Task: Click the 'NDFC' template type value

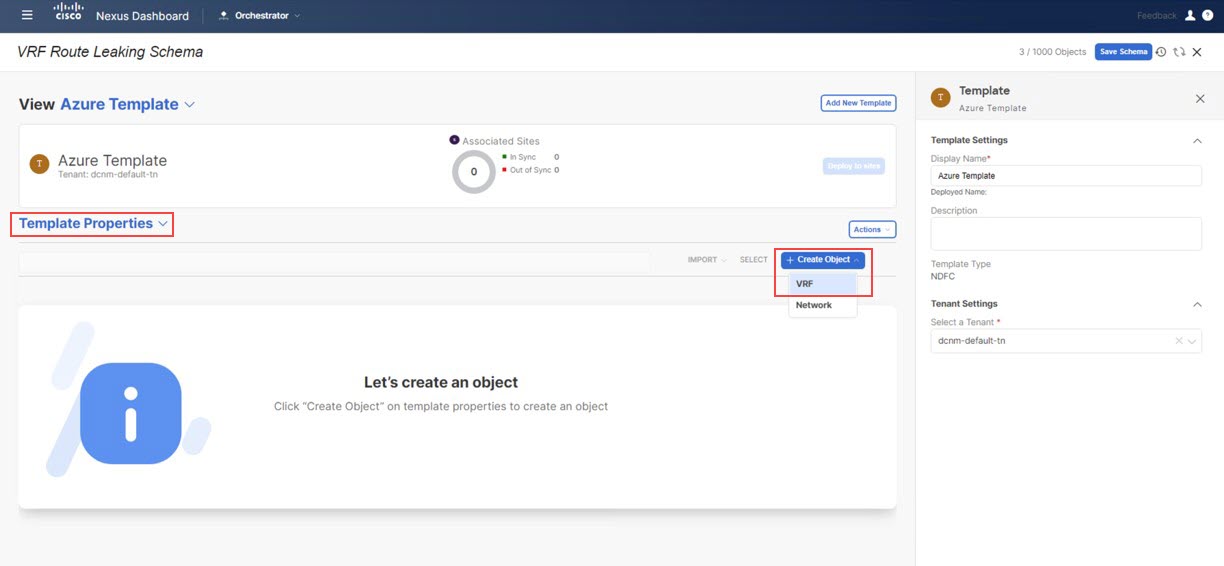Action: [x=943, y=277]
